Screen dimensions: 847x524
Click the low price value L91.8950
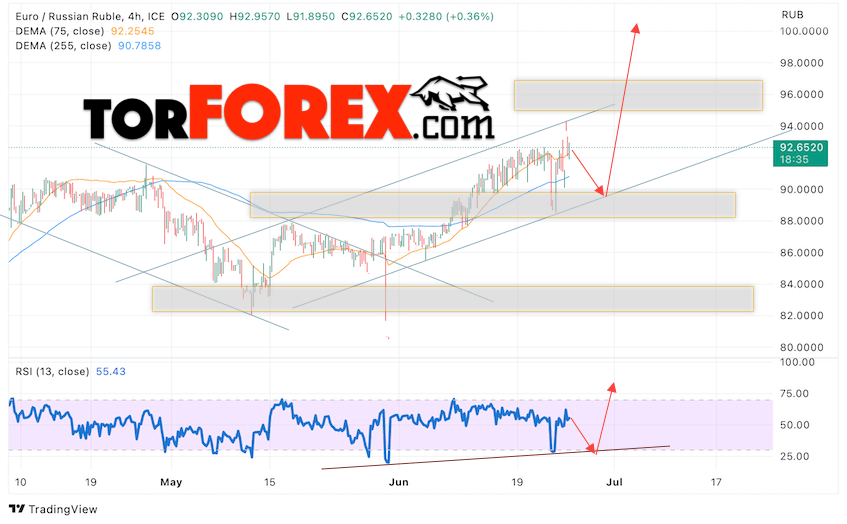pos(311,17)
